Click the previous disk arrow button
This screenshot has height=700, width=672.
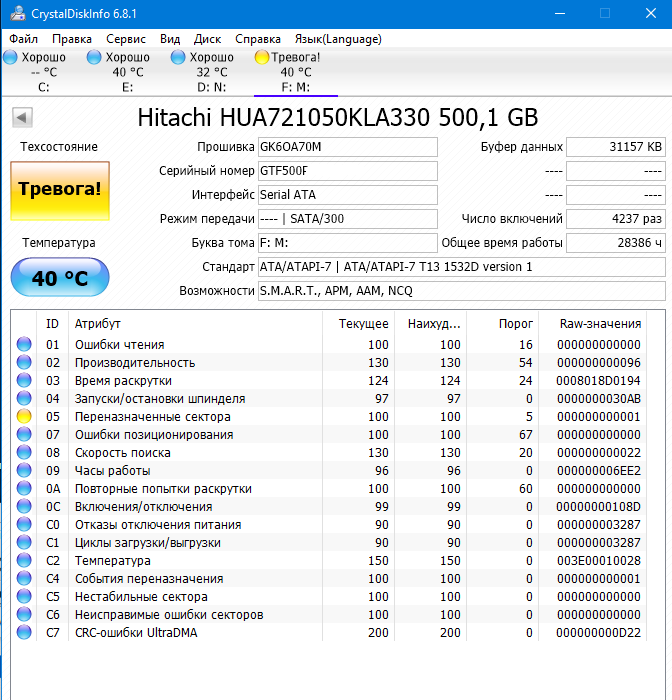click(x=22, y=118)
